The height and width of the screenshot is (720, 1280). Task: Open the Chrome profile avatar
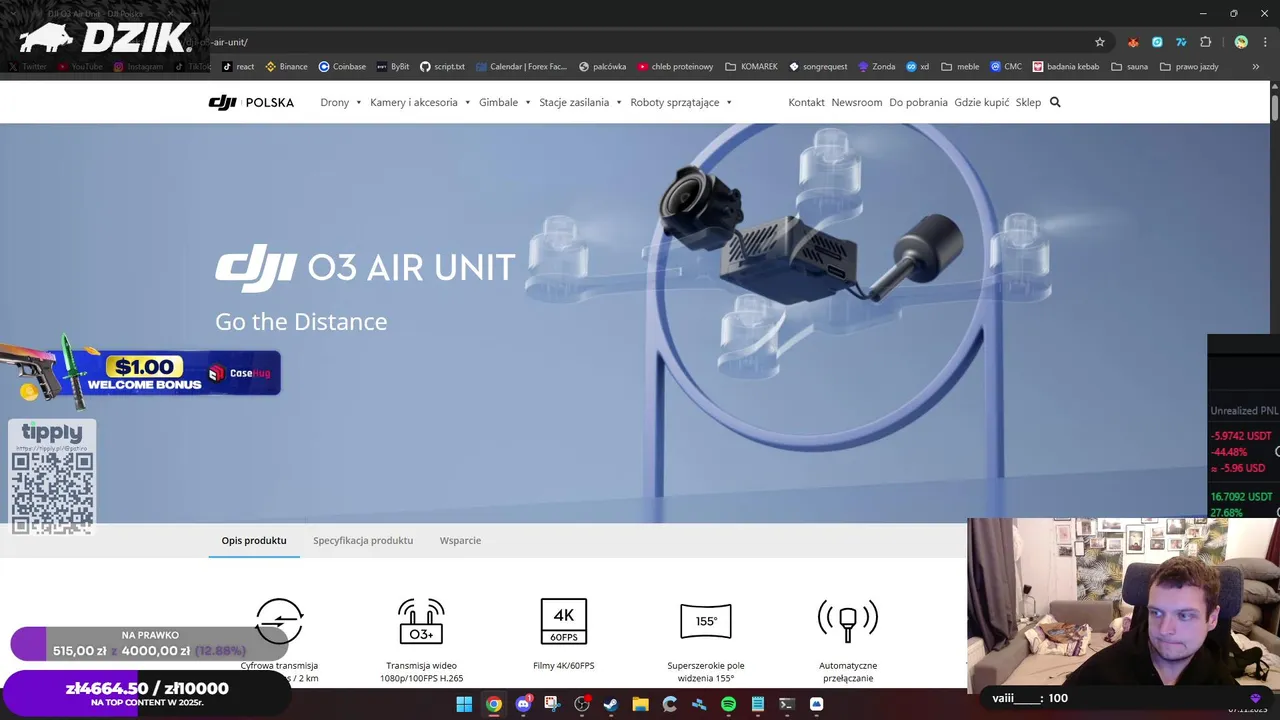coord(1241,42)
